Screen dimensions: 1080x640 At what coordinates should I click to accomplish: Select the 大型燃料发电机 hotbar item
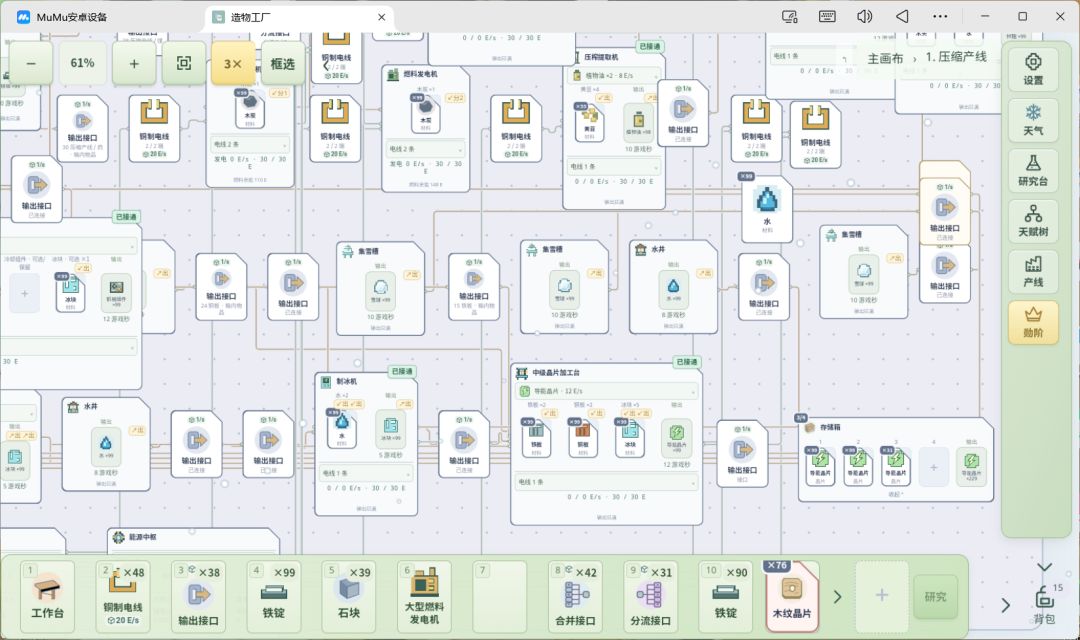point(424,597)
